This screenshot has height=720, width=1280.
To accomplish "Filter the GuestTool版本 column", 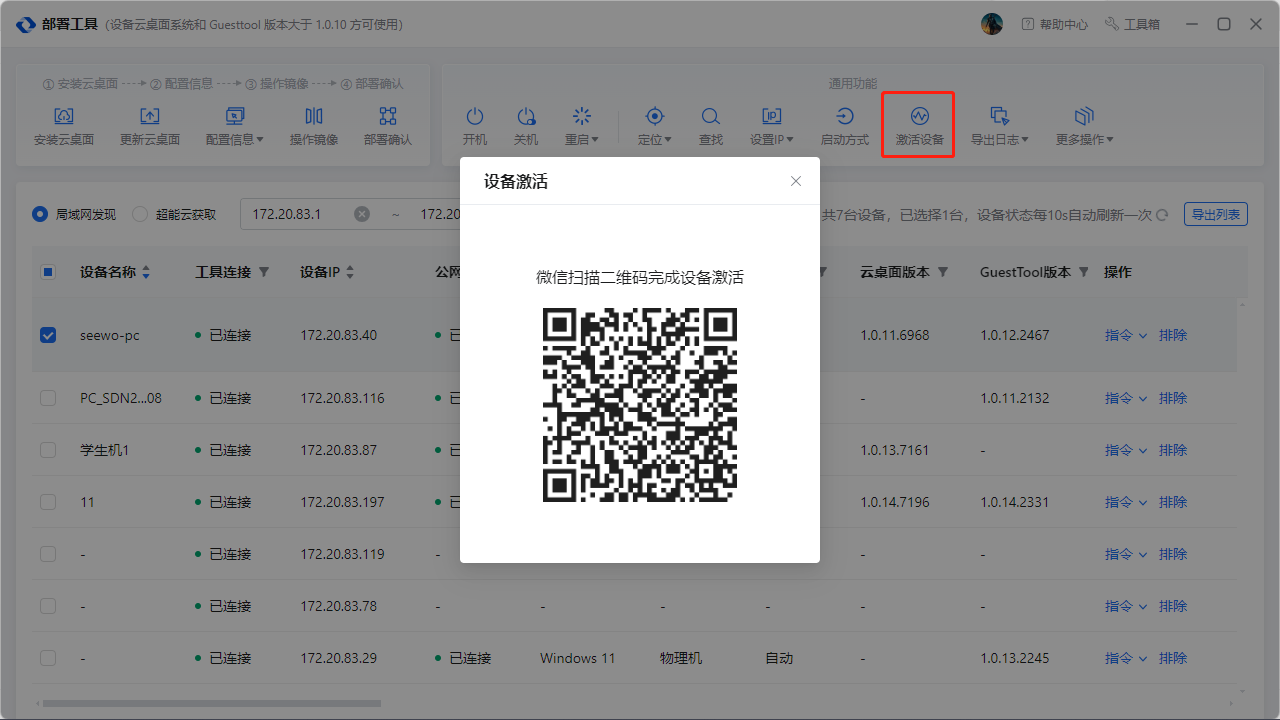I will 1084,272.
